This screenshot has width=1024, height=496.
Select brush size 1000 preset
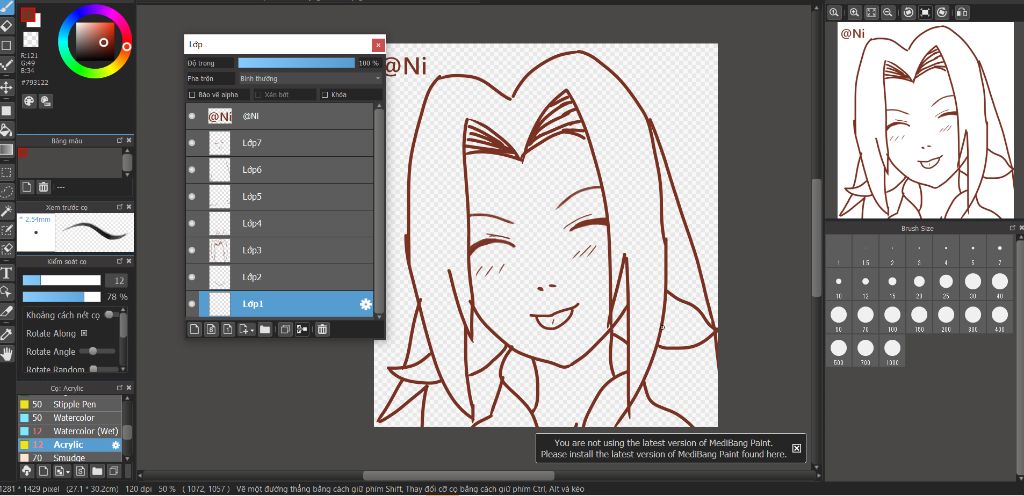click(x=892, y=352)
